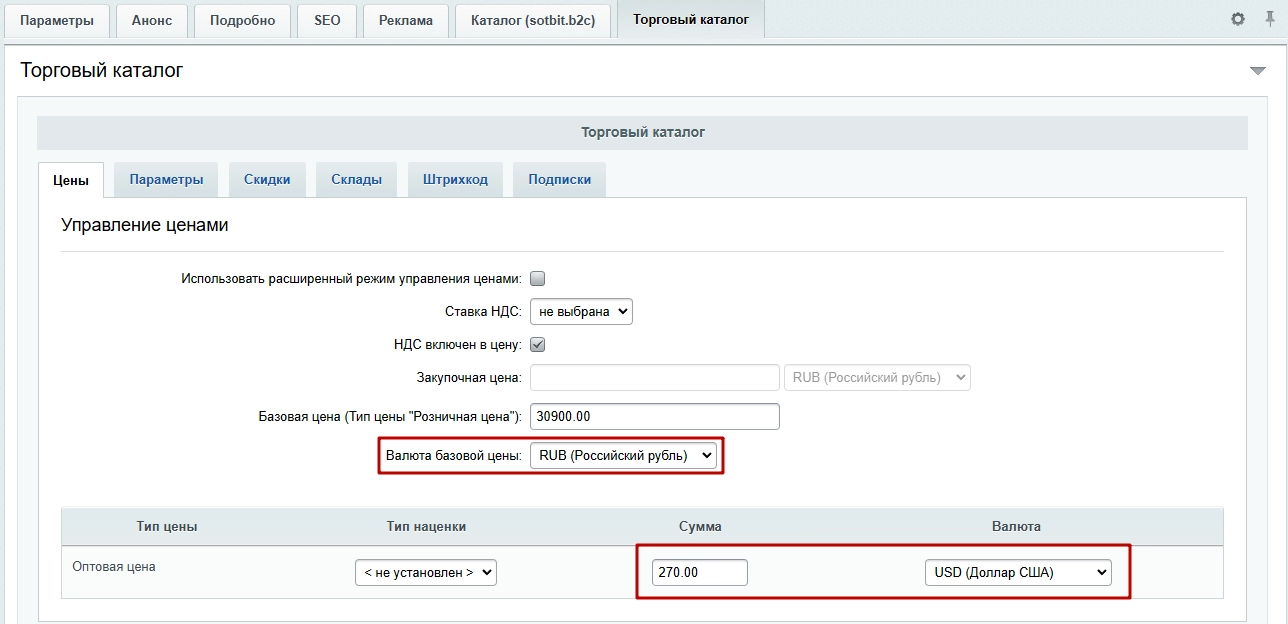Click the gray Торговый каталог band above Цены
Screen dimensions: 1288x624
point(642,132)
